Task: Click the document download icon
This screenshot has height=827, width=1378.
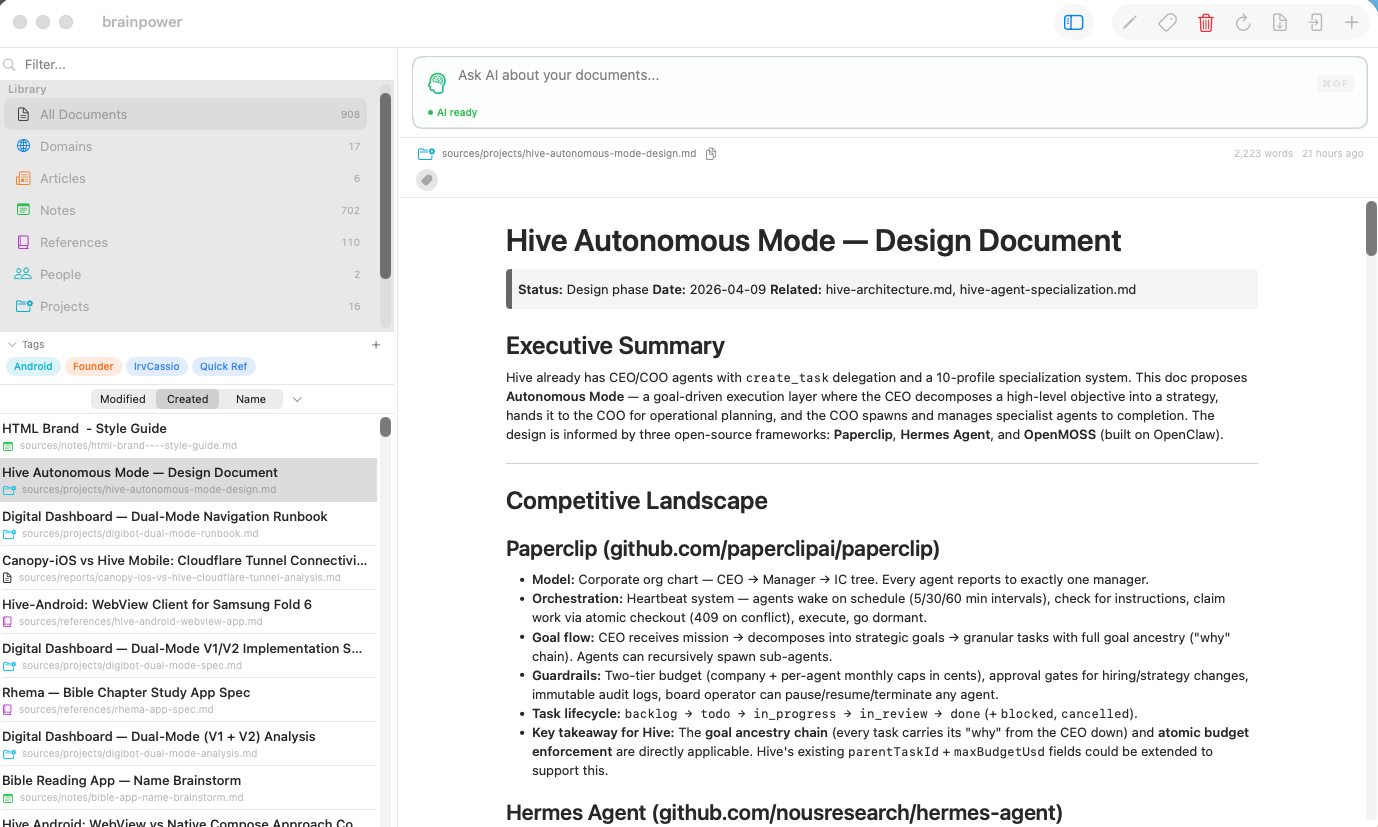Action: click(x=1280, y=22)
